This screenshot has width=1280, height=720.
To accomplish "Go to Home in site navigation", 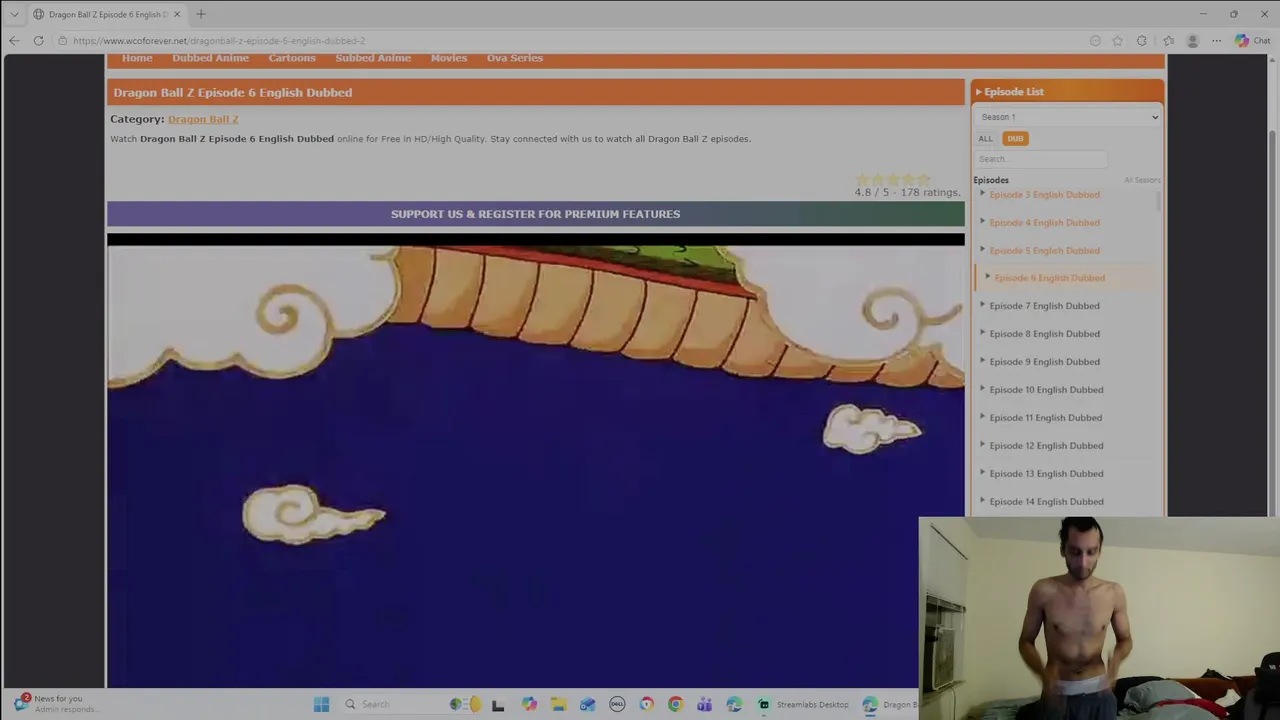I will tap(137, 58).
